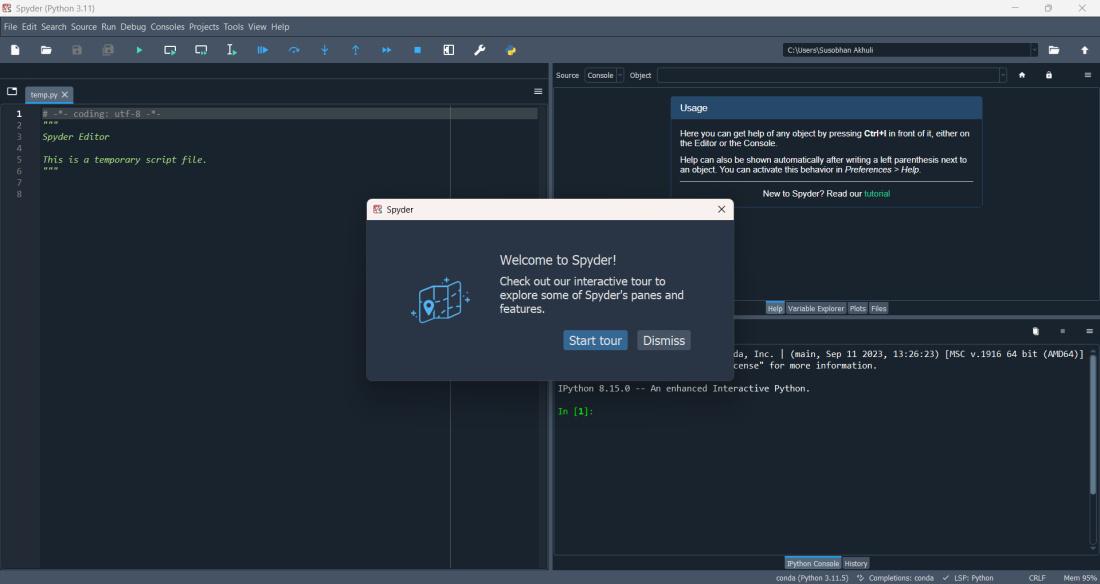Expand the Object combo box arrow
Screen dimensions: 1100x584
point(1002,75)
